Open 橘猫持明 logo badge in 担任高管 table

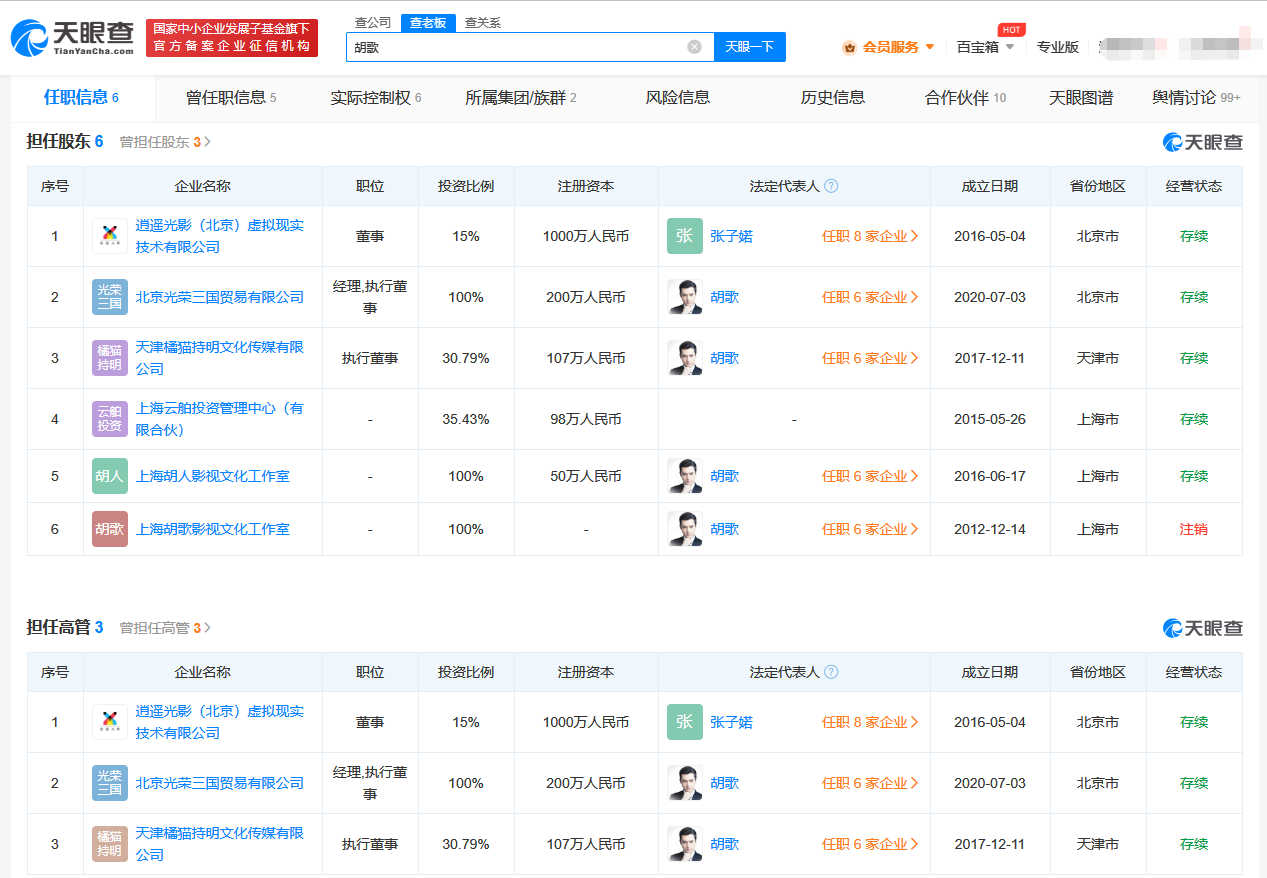(110, 844)
